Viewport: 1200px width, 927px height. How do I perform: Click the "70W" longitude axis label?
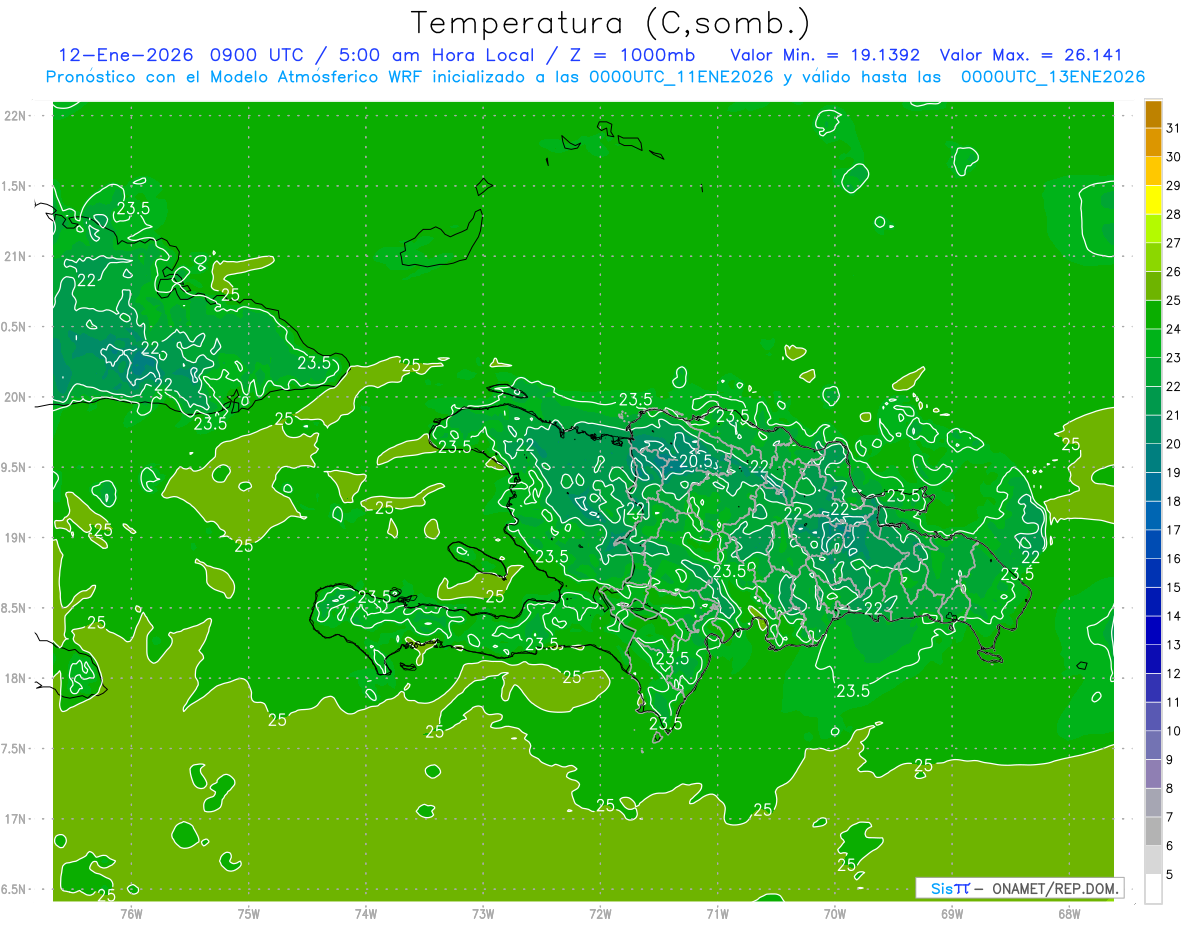tap(835, 914)
